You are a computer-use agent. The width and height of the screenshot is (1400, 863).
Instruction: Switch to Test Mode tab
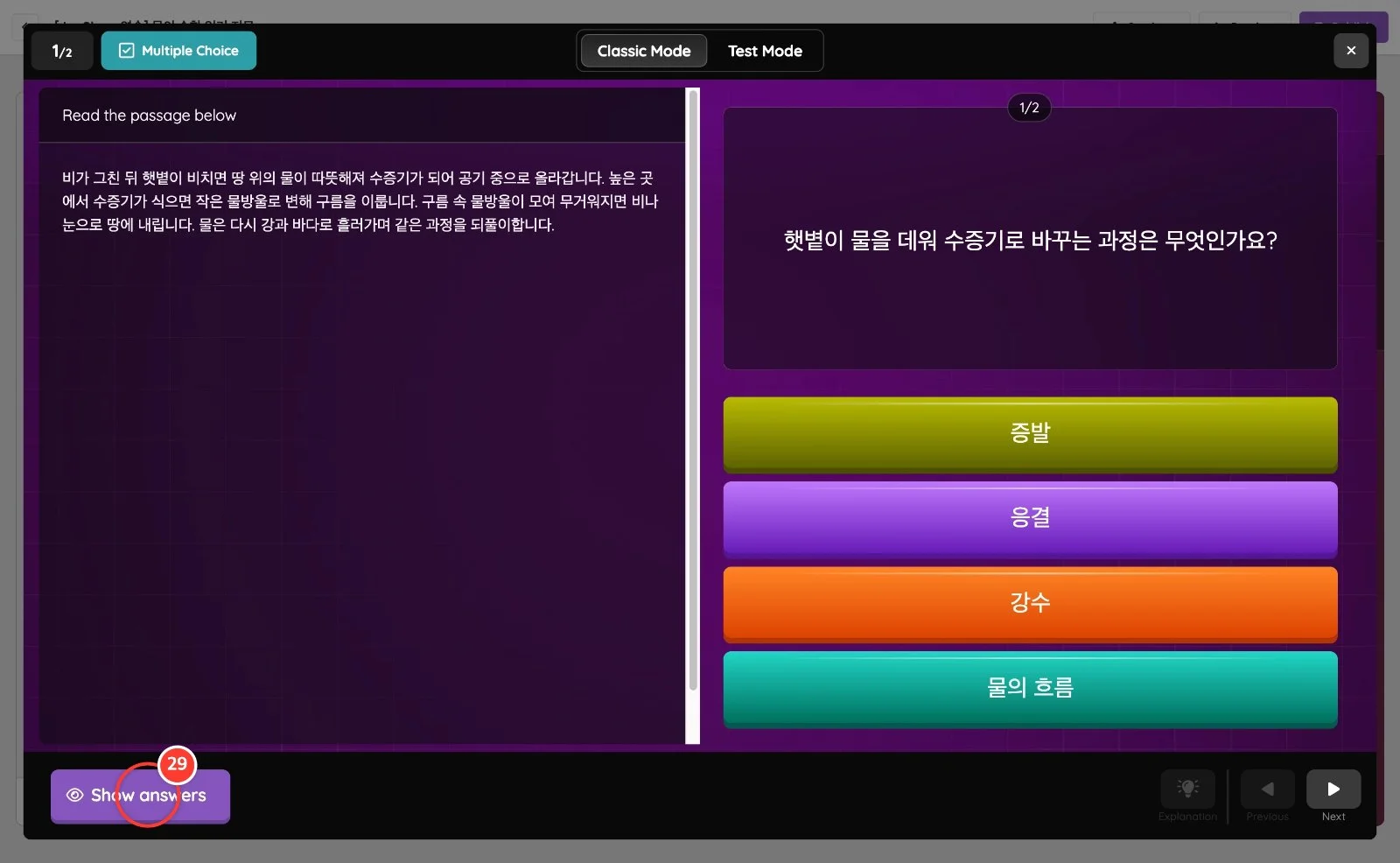point(765,51)
